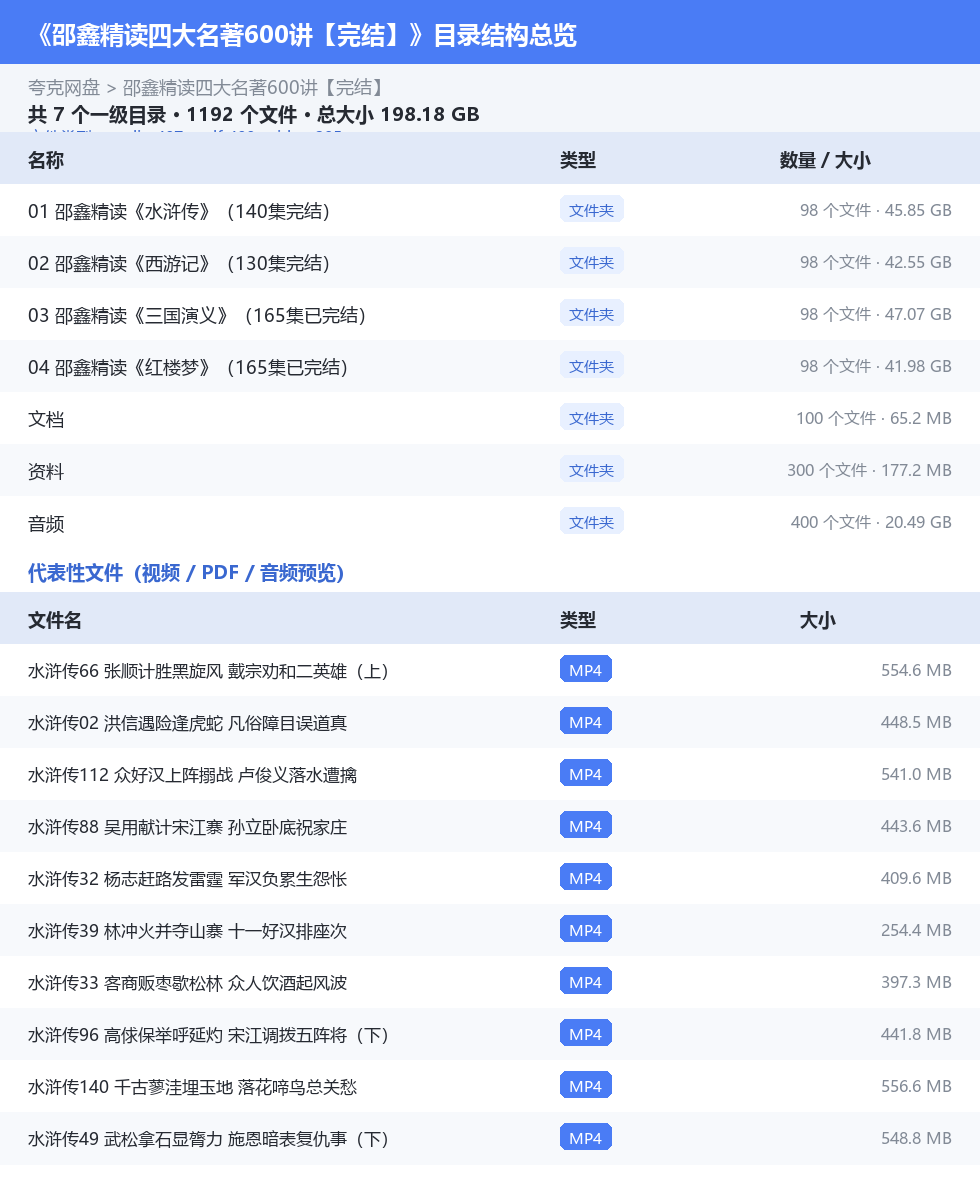Click MP4 badge in 水浒传88 row
The width and height of the screenshot is (980, 1196).
click(586, 825)
